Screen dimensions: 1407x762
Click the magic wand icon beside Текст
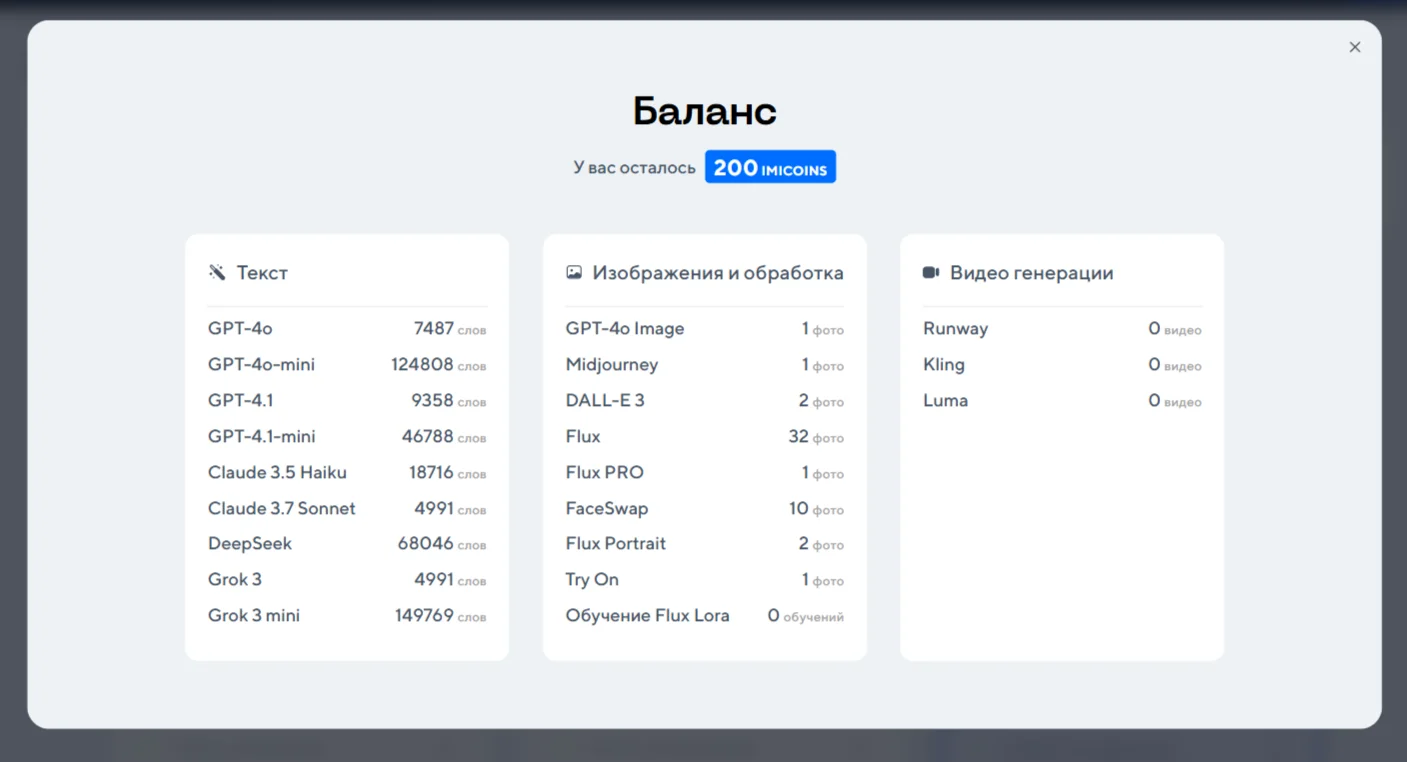coord(217,272)
